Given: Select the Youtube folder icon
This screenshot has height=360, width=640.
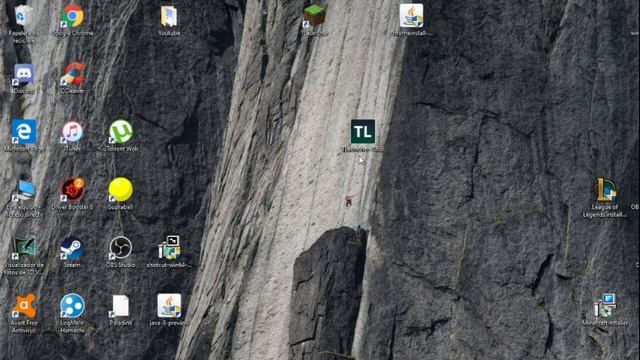Looking at the screenshot, I should point(169,16).
